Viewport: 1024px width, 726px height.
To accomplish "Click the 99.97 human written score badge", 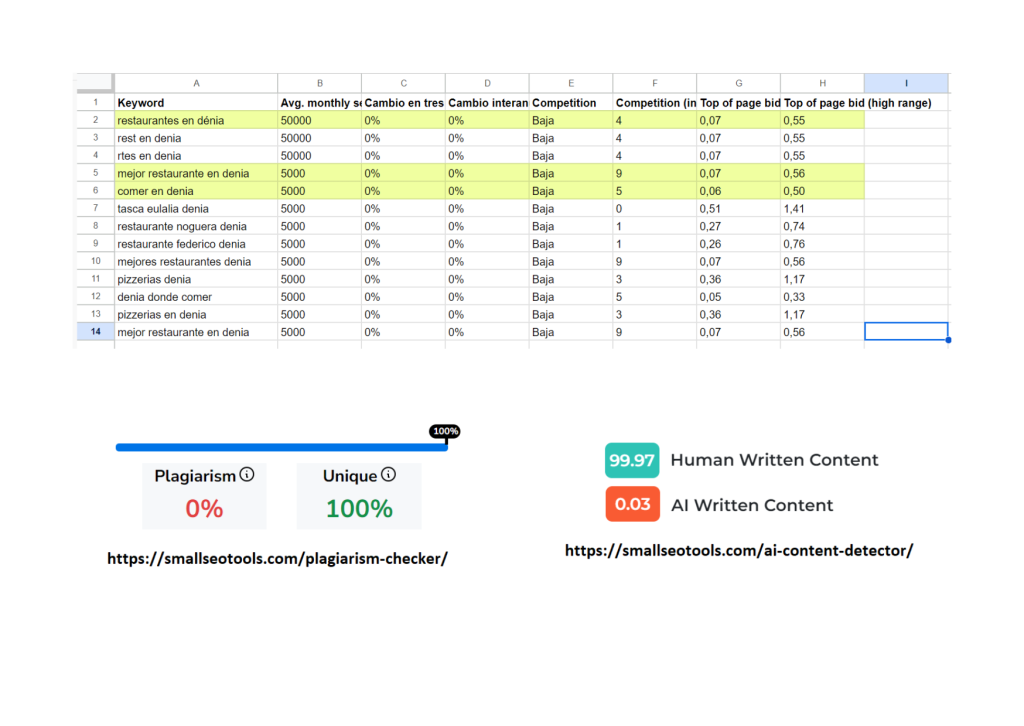I will tap(632, 460).
